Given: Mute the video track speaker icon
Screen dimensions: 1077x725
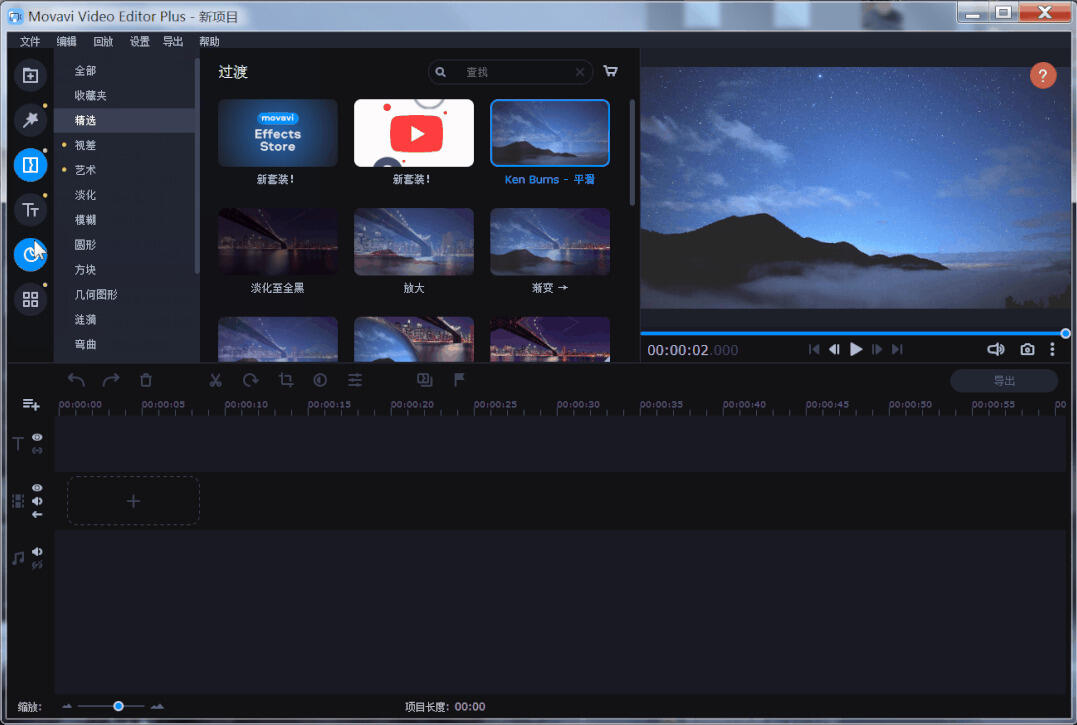Looking at the screenshot, I should pyautogui.click(x=37, y=500).
